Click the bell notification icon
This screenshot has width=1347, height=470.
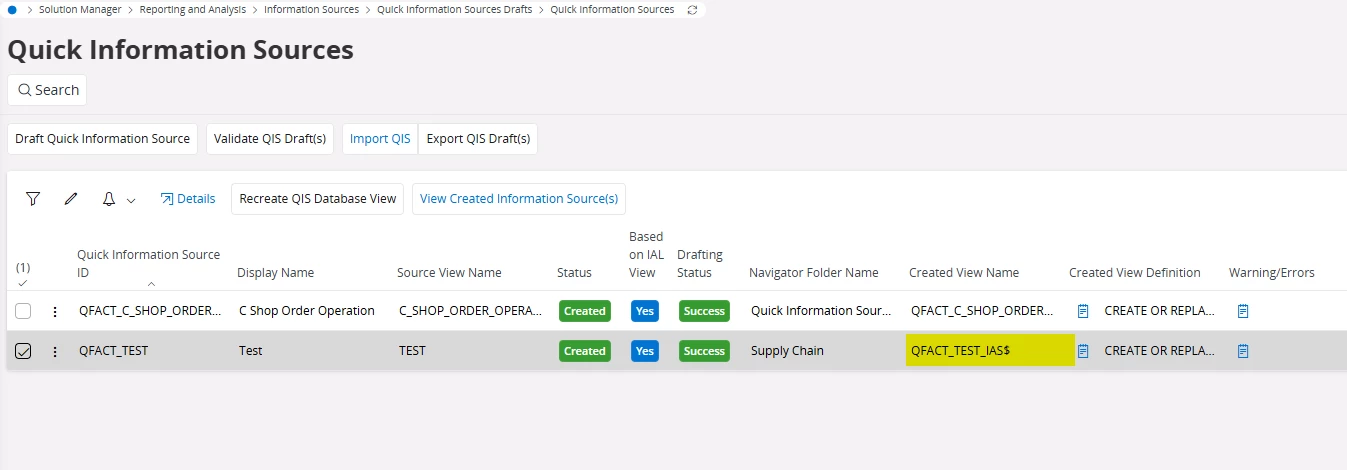[x=109, y=199]
